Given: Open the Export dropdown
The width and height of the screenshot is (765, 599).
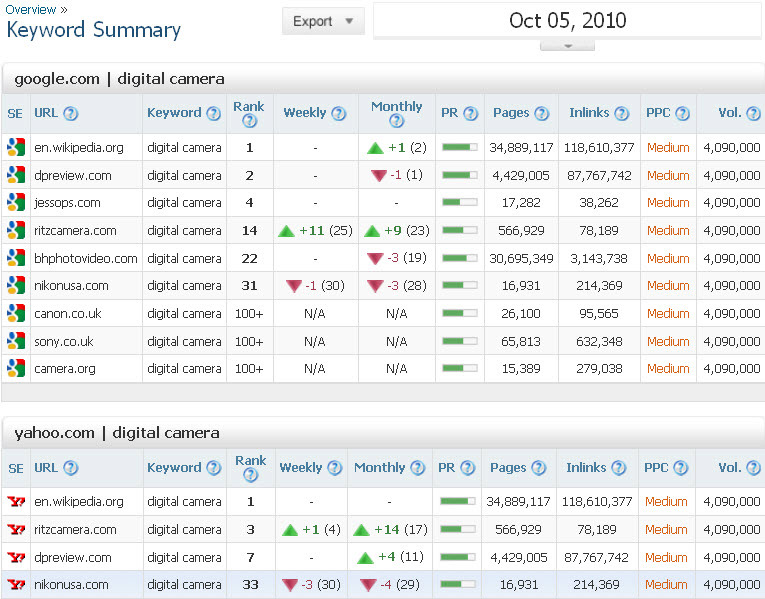Looking at the screenshot, I should 323,21.
